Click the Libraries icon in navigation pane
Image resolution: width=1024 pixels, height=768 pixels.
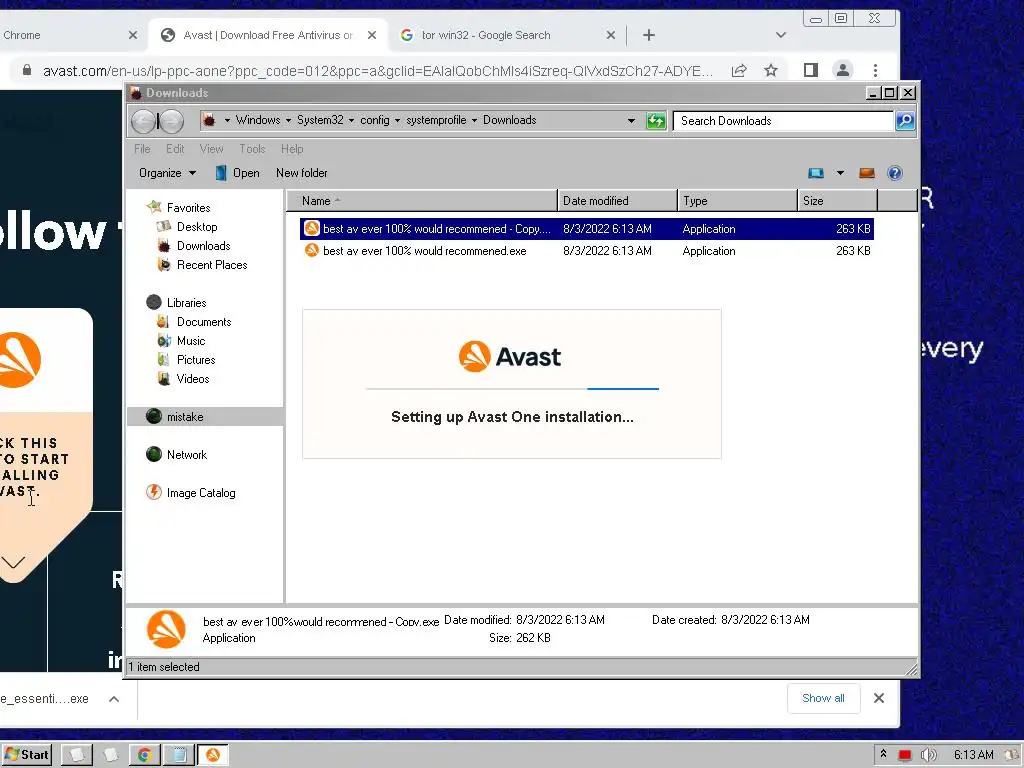[x=153, y=302]
